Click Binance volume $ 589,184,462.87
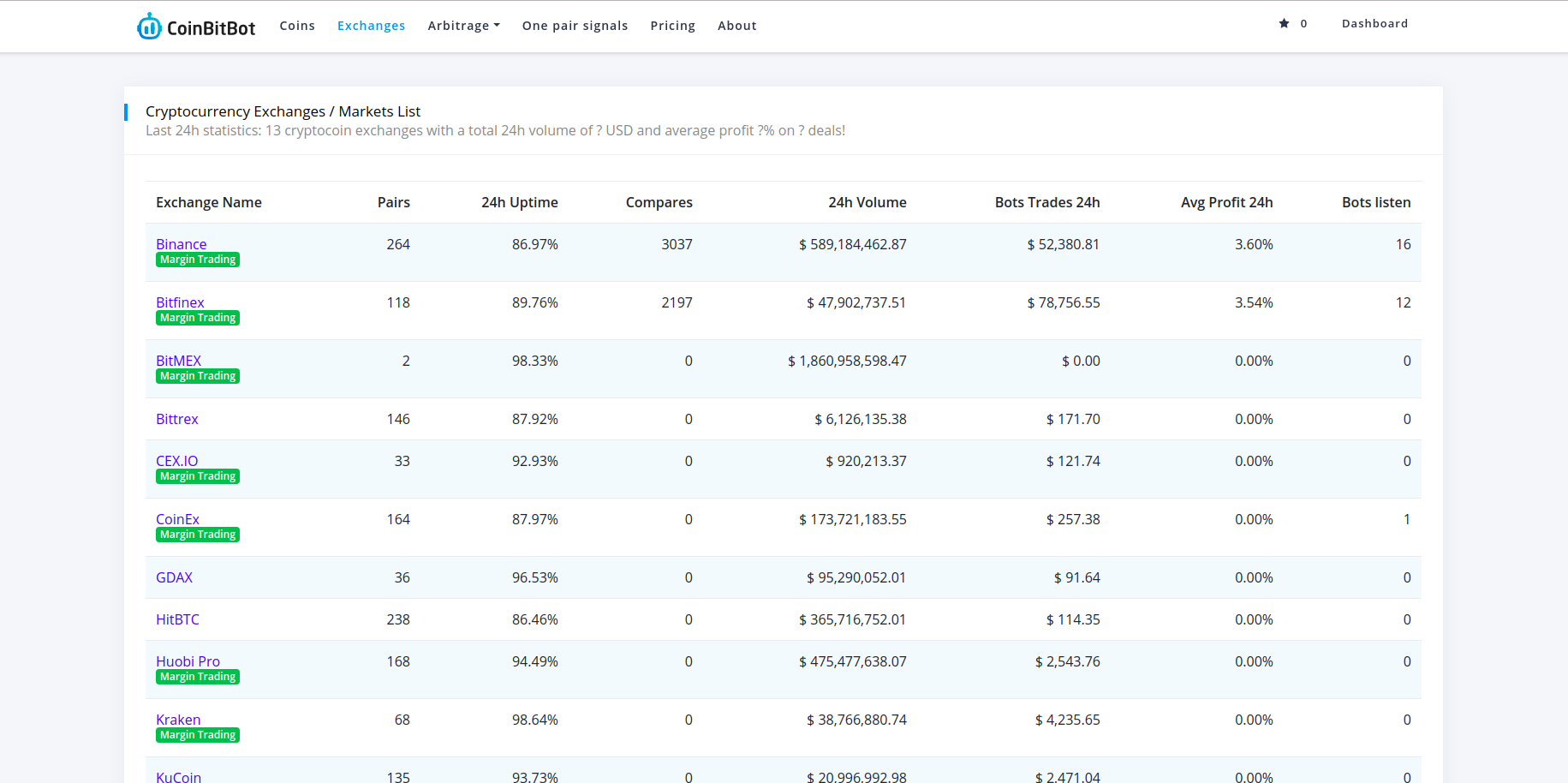1568x783 pixels. pyautogui.click(x=853, y=244)
